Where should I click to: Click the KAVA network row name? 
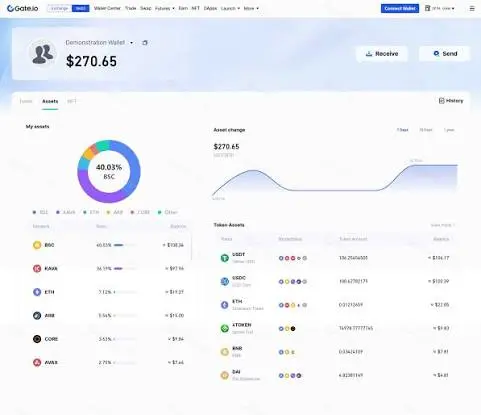[x=51, y=269]
